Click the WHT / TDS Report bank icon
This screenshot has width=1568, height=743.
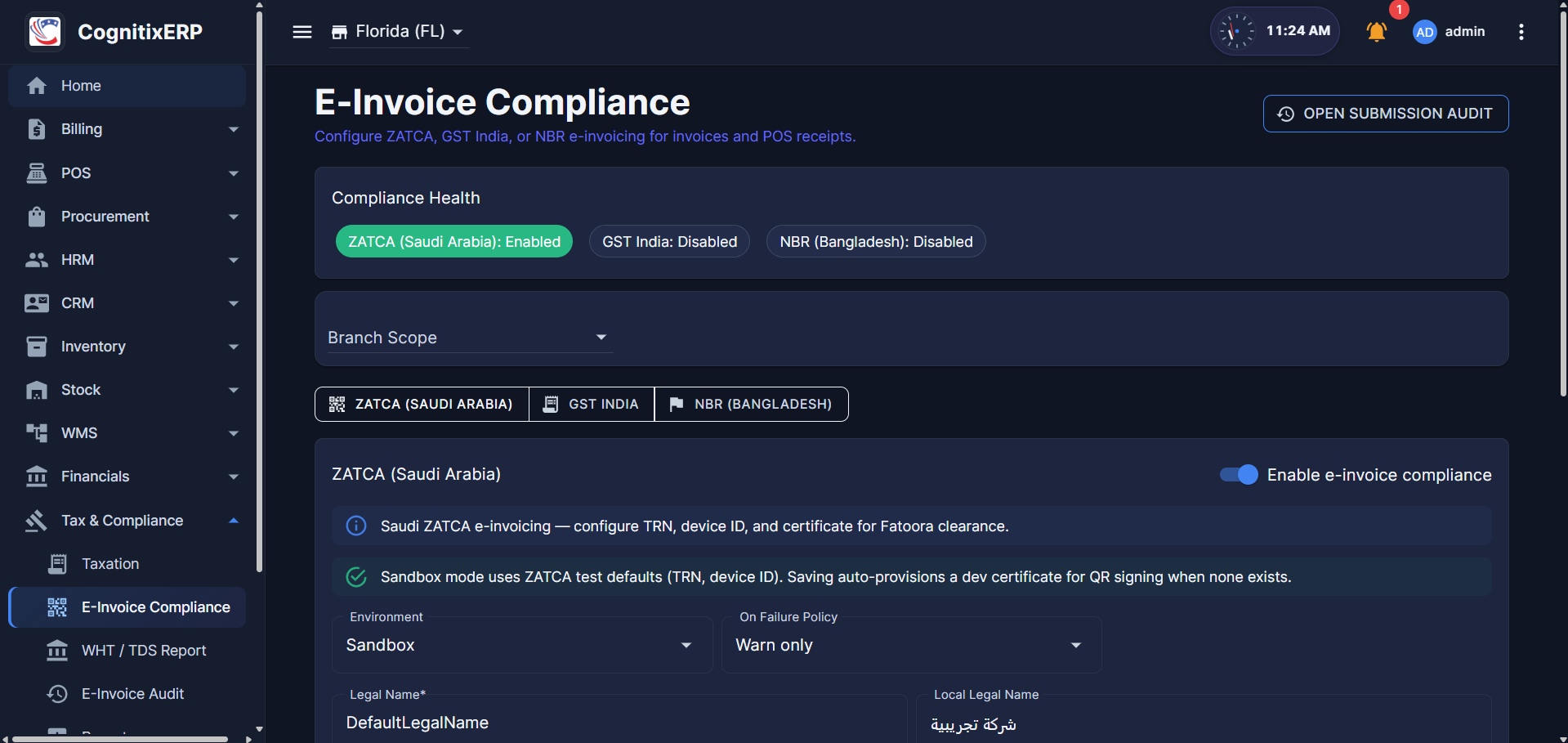coord(57,651)
